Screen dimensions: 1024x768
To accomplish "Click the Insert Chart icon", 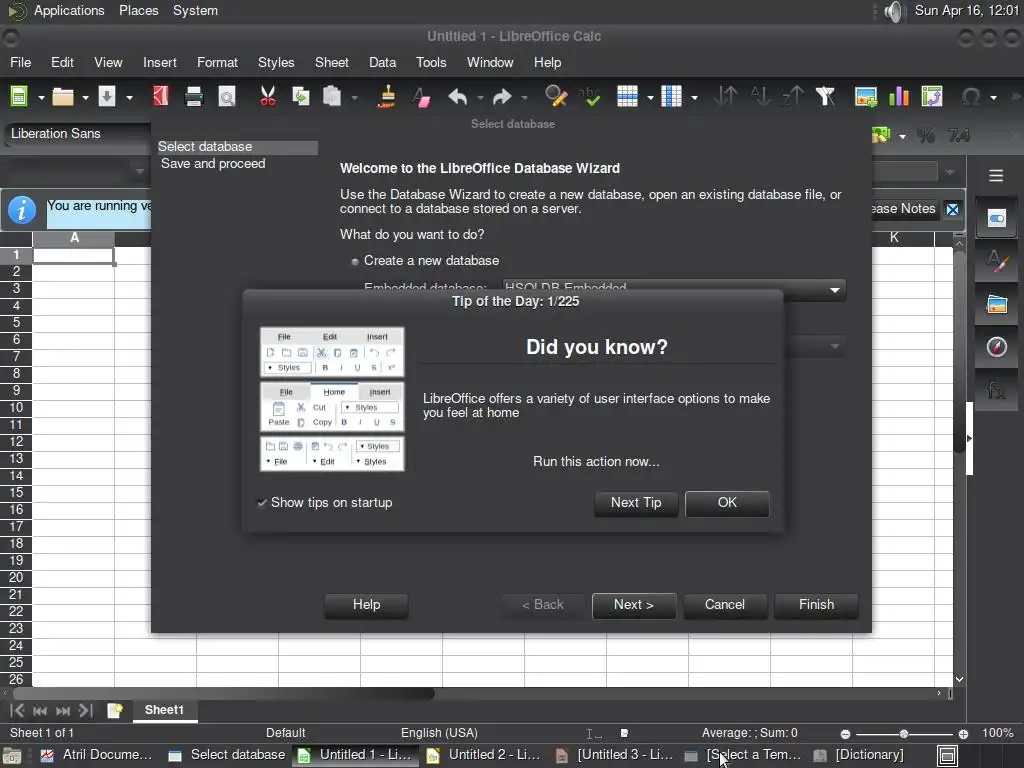I will pos(899,97).
